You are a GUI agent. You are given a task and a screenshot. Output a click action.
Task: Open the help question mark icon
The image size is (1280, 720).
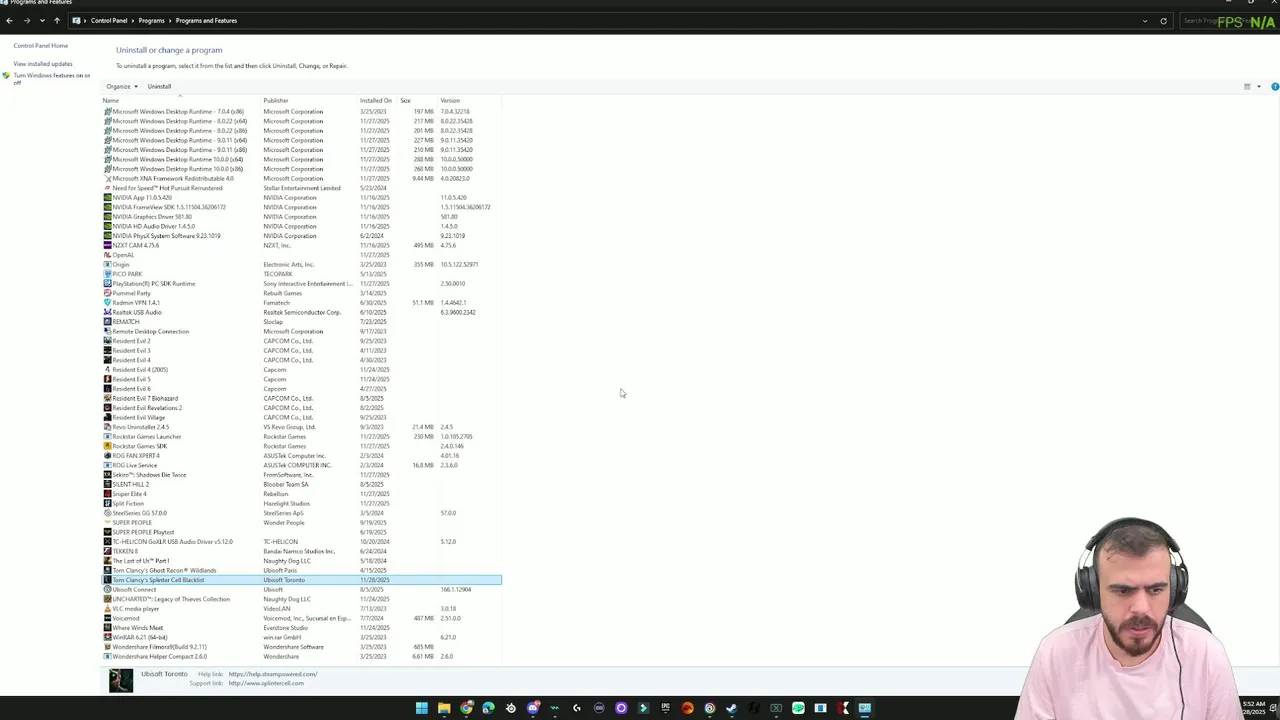coord(1274,87)
